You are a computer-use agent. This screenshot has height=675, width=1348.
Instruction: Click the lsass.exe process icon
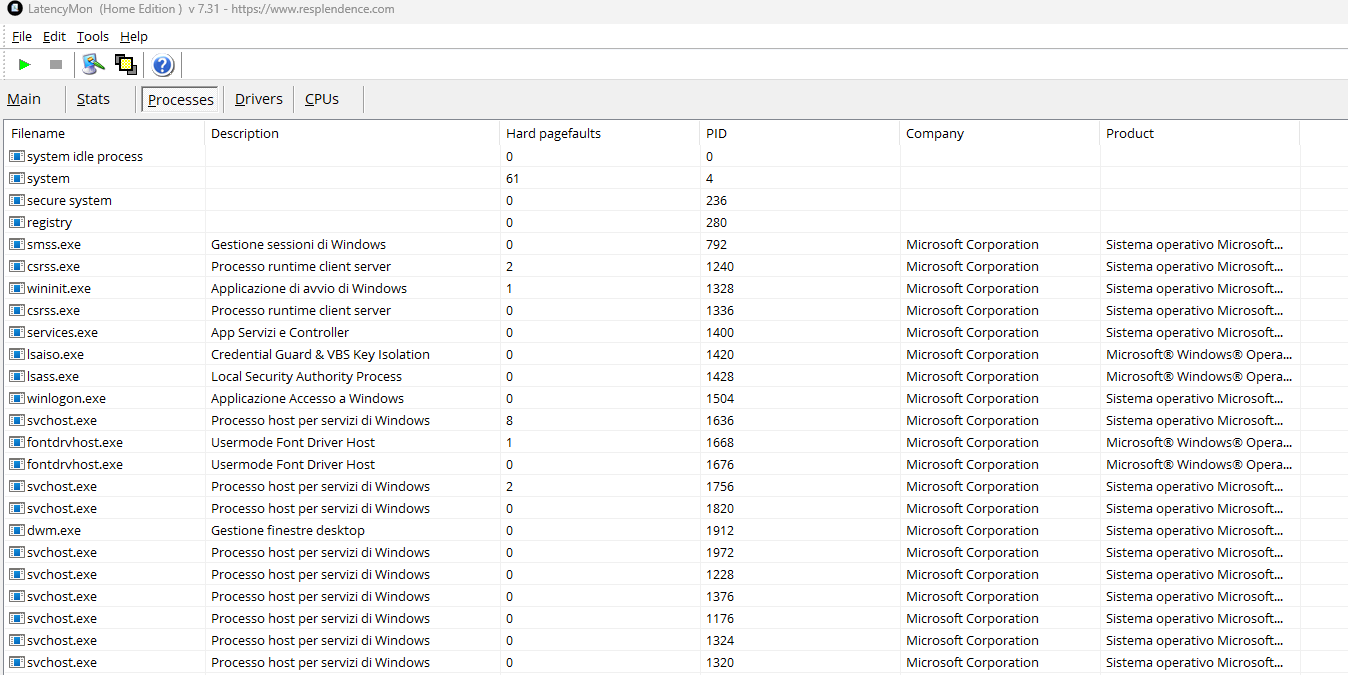pyautogui.click(x=16, y=377)
